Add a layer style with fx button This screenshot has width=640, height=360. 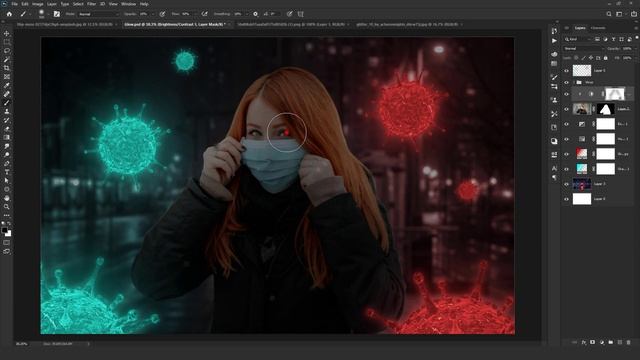pos(584,342)
